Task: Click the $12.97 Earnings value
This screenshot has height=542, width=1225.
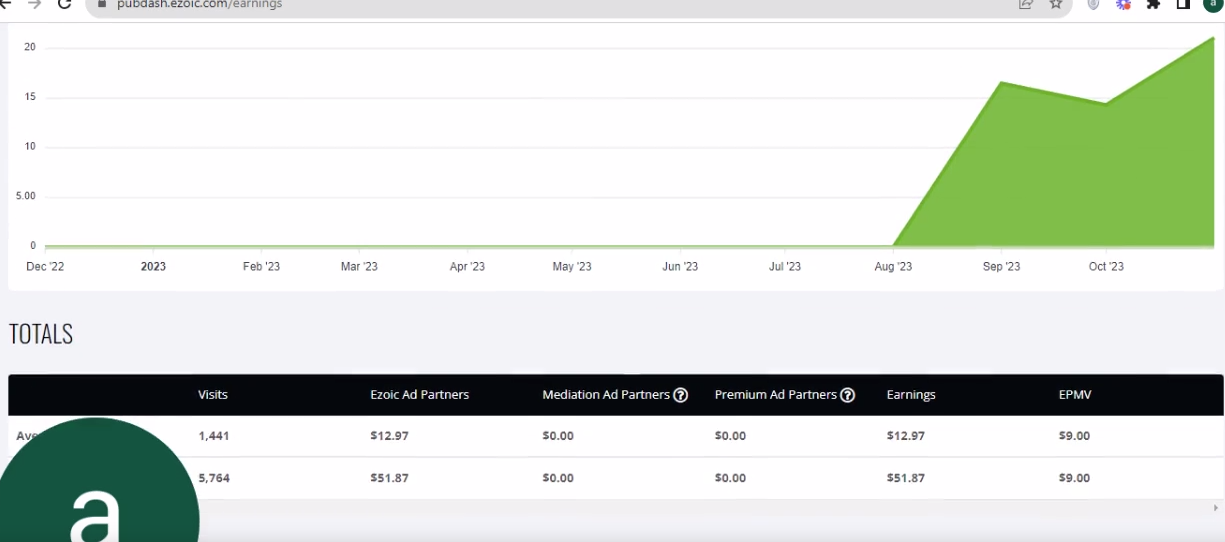Action: [x=905, y=436]
